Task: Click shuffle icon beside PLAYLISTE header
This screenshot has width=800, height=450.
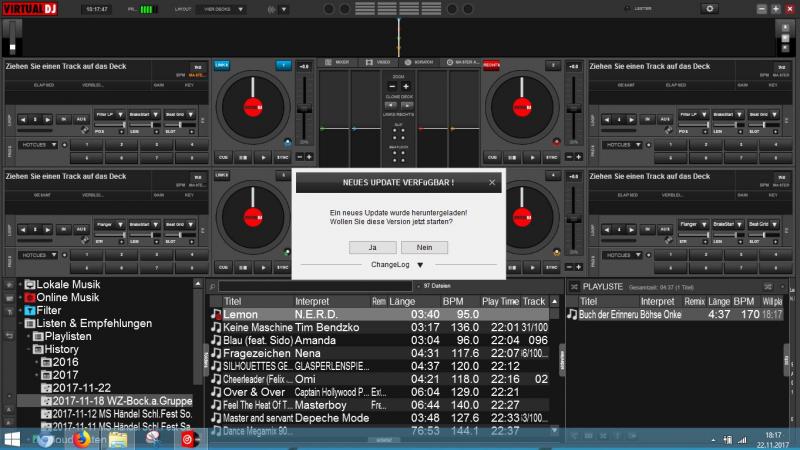Action: [574, 287]
